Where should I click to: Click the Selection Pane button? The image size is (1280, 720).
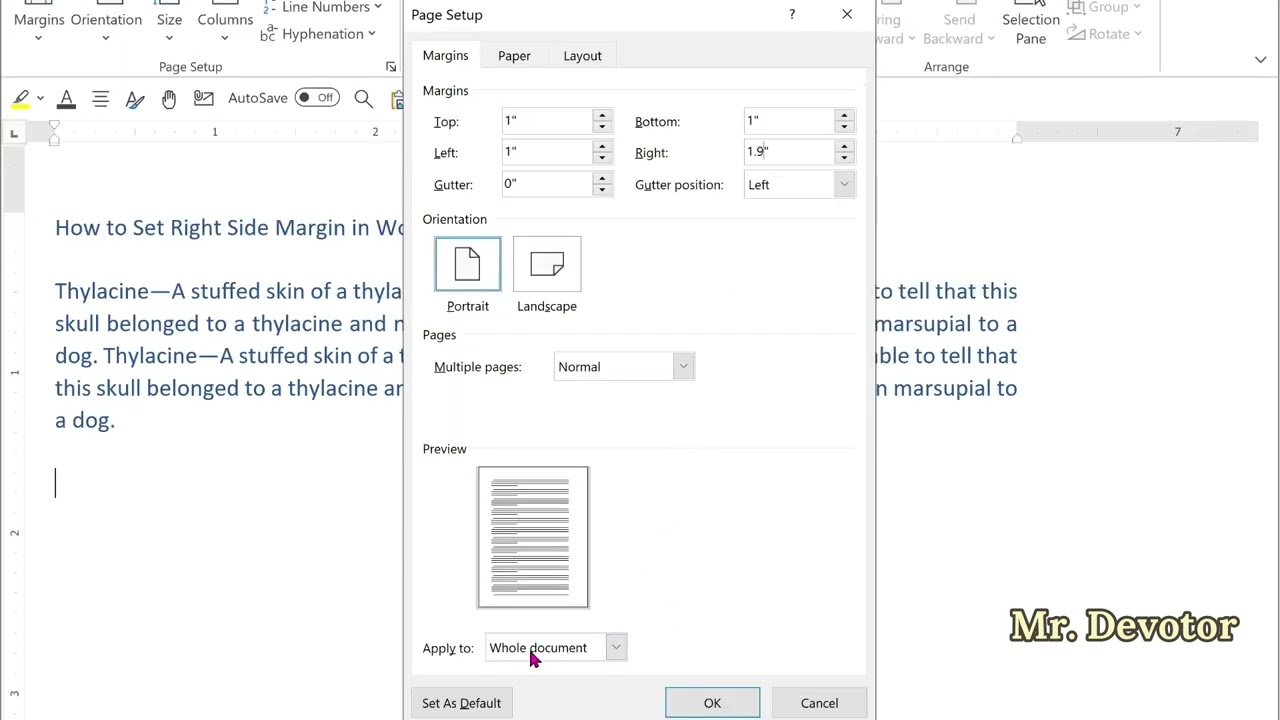coord(1031,24)
